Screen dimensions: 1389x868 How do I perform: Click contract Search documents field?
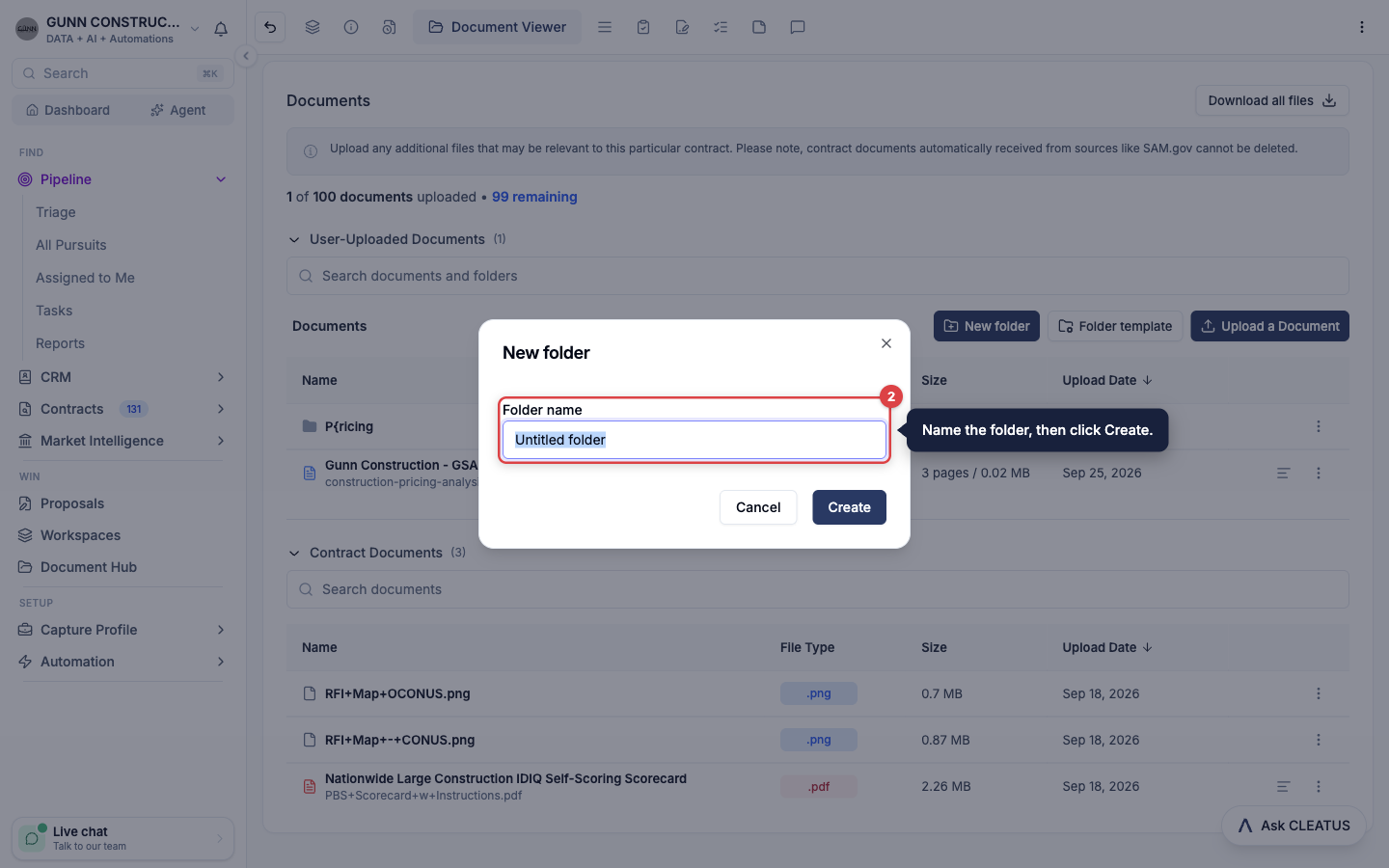pyautogui.click(x=818, y=589)
